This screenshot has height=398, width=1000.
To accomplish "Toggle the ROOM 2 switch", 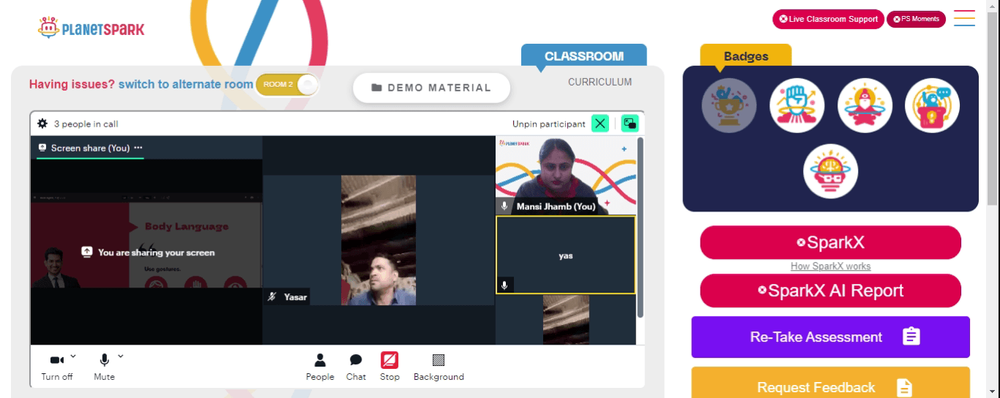I will (287, 85).
